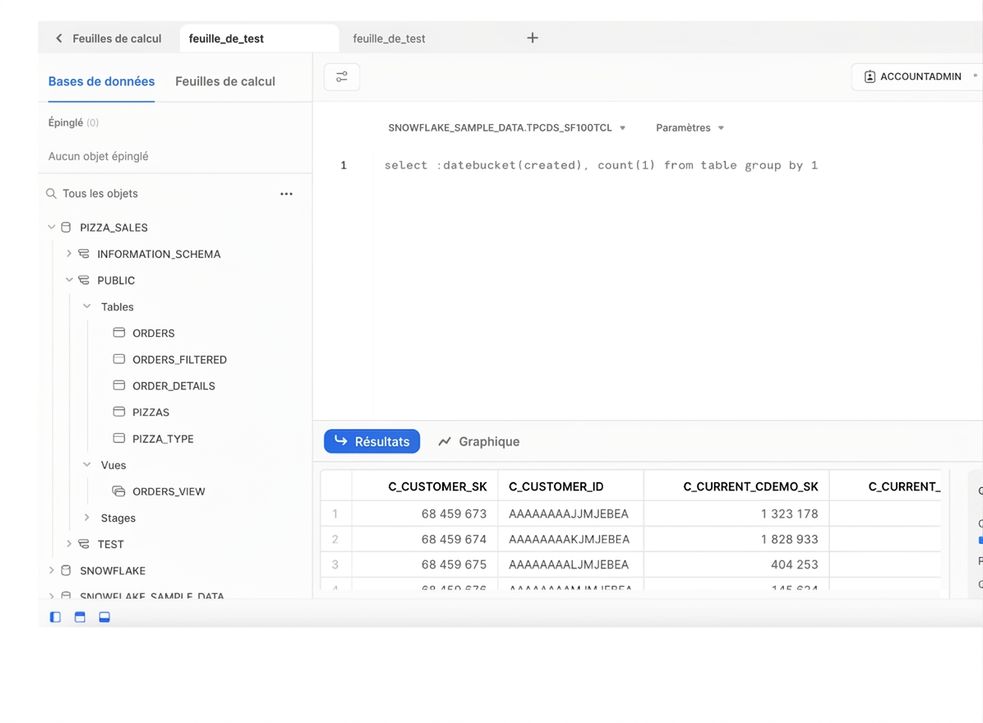This screenshot has height=723, width=983.
Task: Click the ORDERS table icon
Action: (x=119, y=332)
